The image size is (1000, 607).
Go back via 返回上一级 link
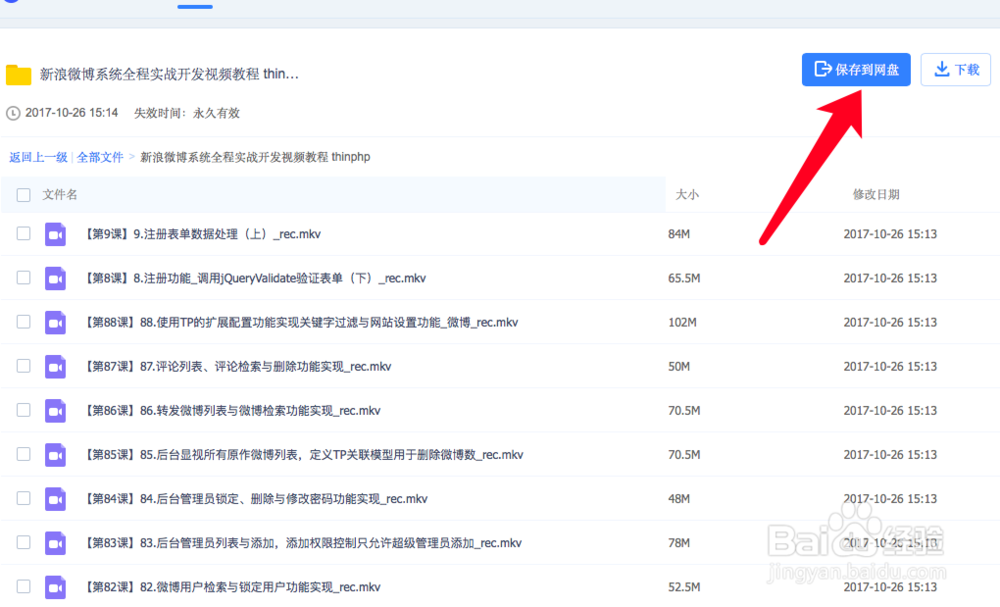coord(38,157)
